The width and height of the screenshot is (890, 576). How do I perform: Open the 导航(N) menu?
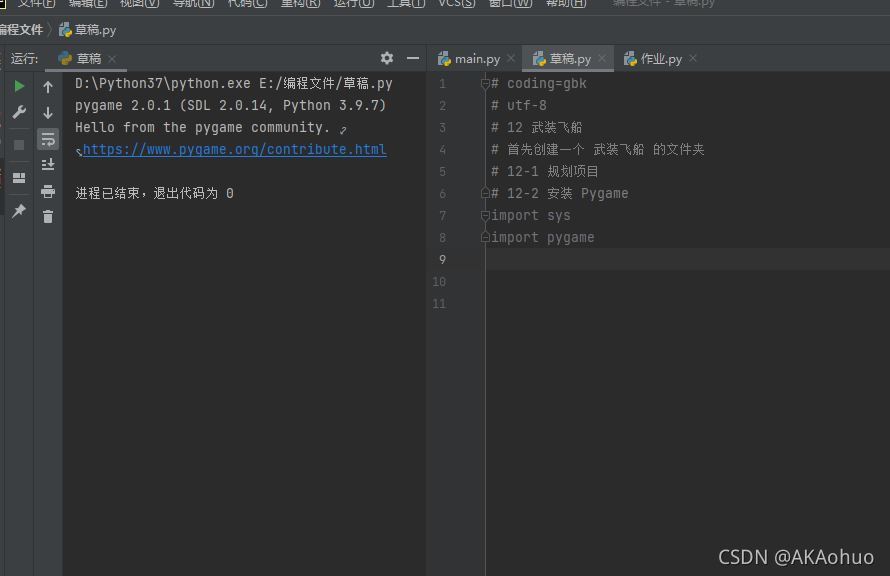(193, 3)
